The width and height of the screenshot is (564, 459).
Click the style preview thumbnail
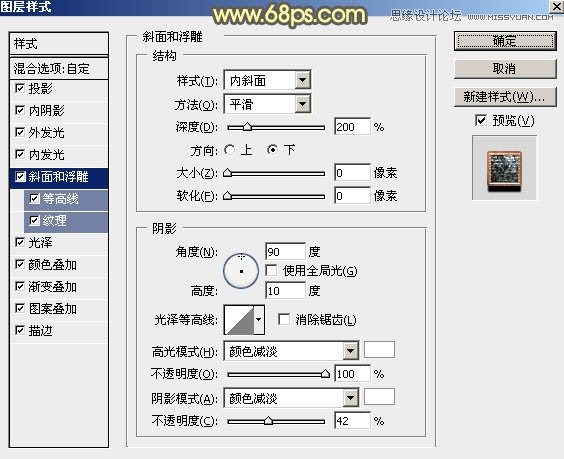(x=504, y=168)
